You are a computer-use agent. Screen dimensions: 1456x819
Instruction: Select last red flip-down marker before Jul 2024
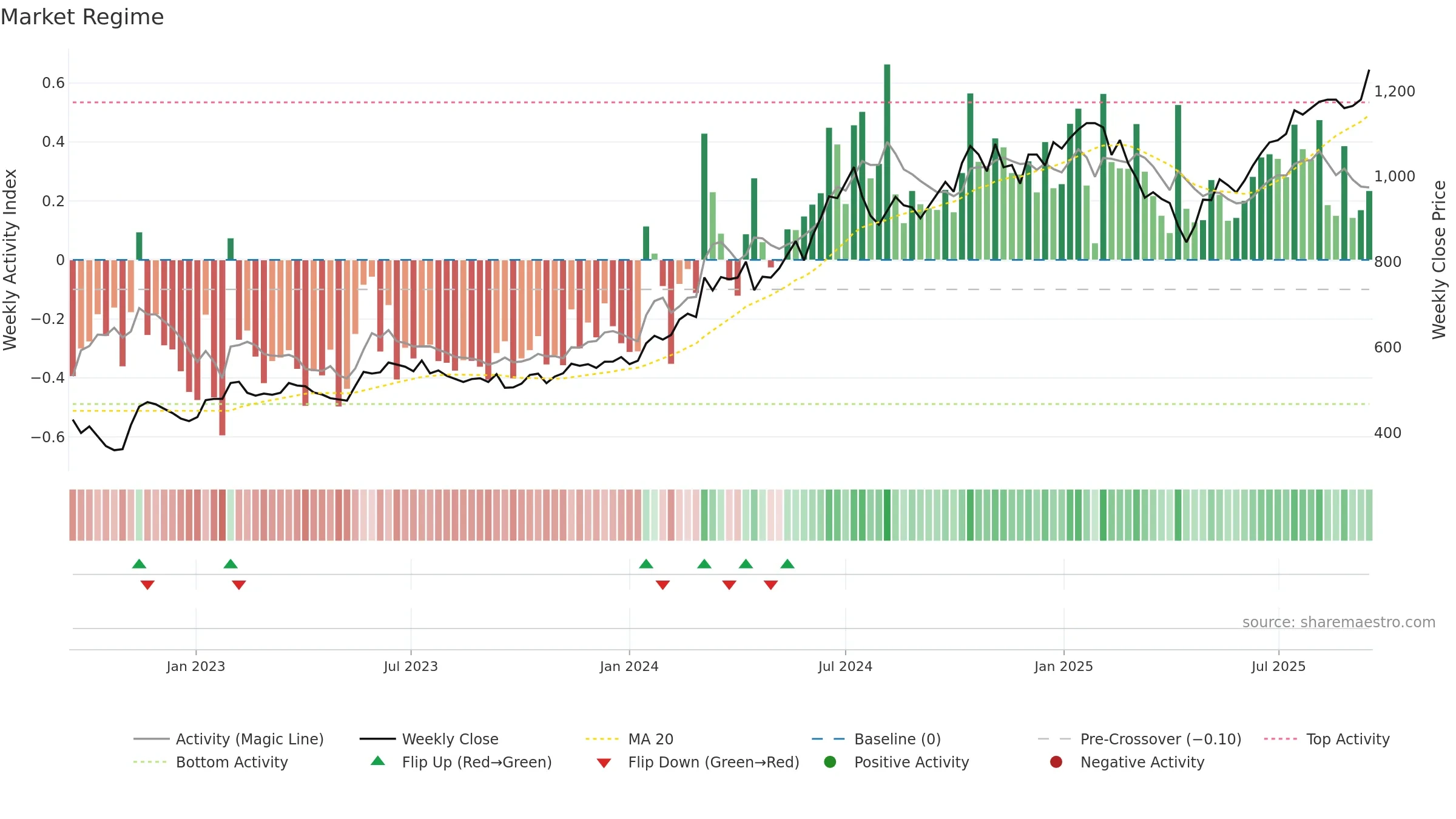point(771,585)
